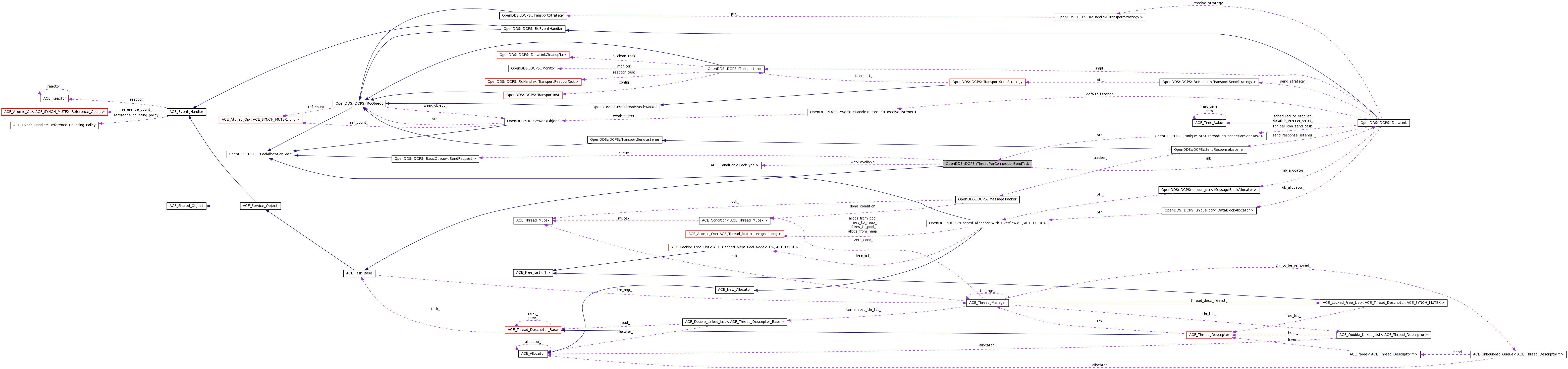Click the thr_to_be_removed_ edge label
1568x369 pixels.
tap(1293, 266)
